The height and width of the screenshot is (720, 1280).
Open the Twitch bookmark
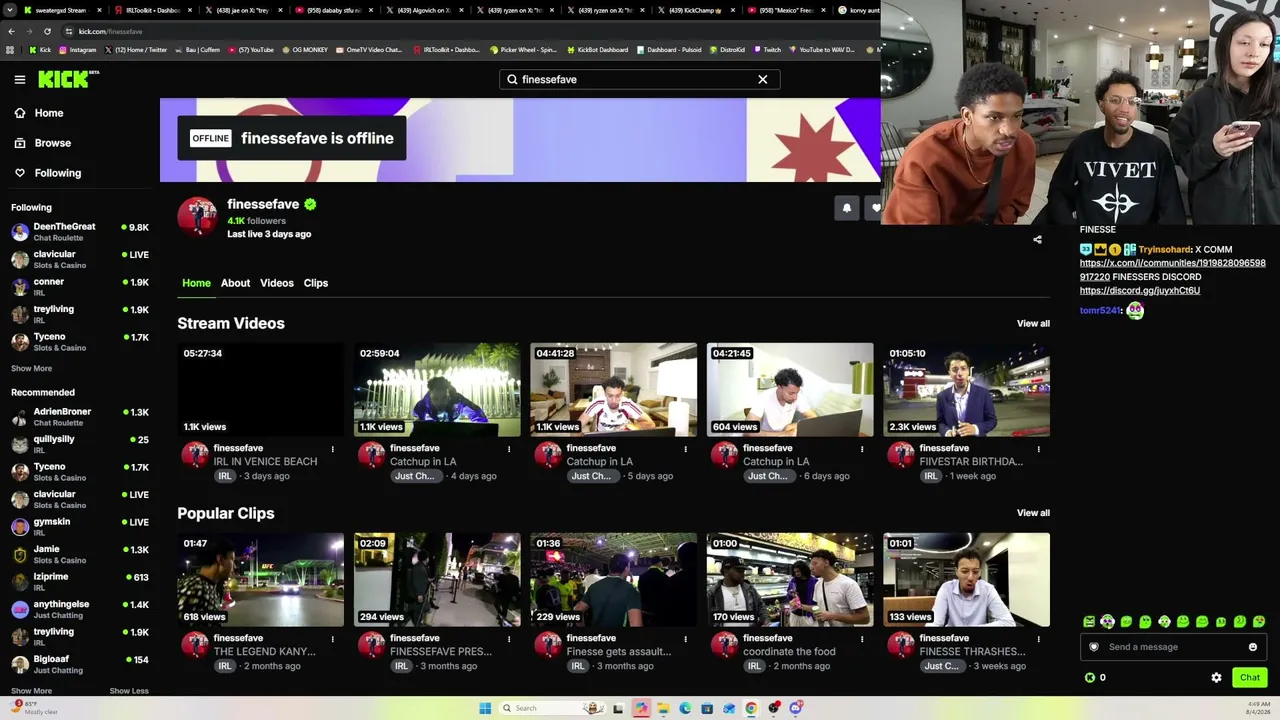point(768,50)
